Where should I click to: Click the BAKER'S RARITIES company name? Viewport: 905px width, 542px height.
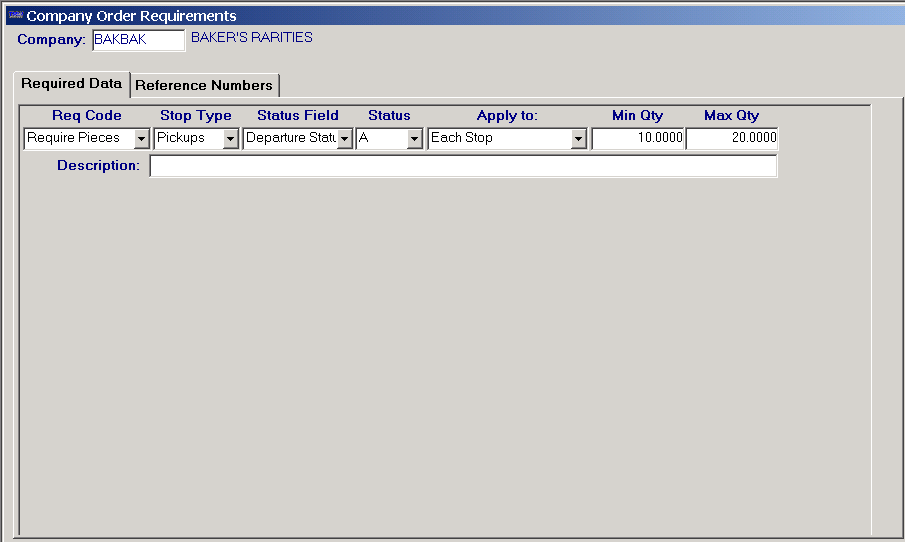click(252, 38)
